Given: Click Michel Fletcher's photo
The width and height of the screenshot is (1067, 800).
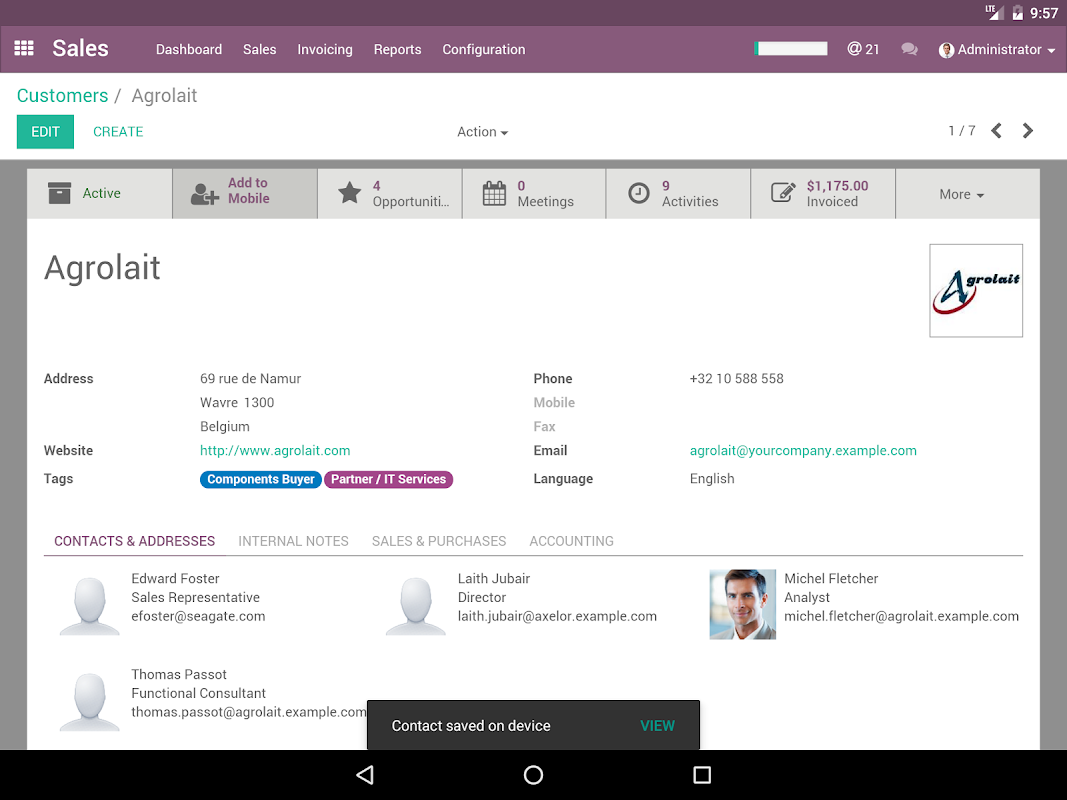Looking at the screenshot, I should pyautogui.click(x=742, y=604).
